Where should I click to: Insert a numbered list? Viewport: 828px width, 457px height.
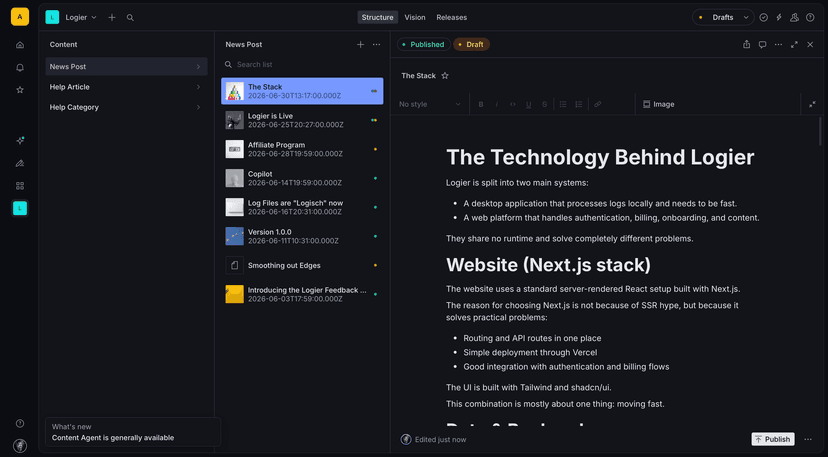(579, 104)
